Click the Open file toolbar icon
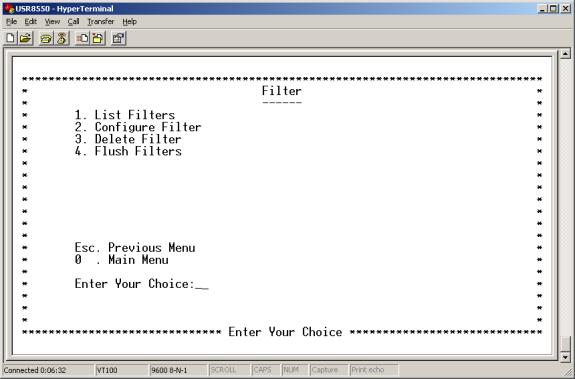 (x=26, y=38)
